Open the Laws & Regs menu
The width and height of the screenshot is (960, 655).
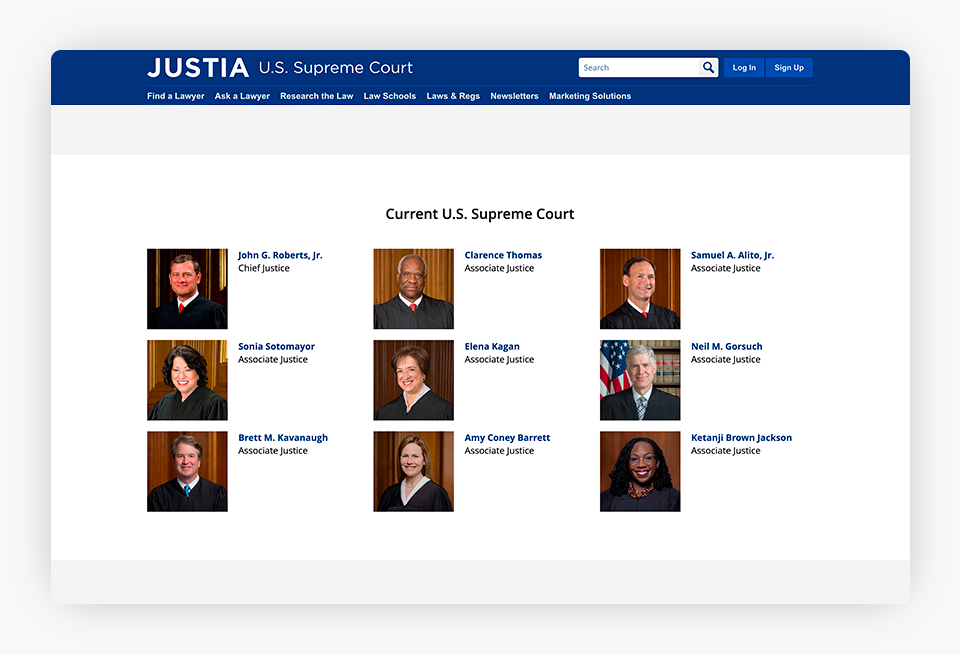pyautogui.click(x=453, y=96)
